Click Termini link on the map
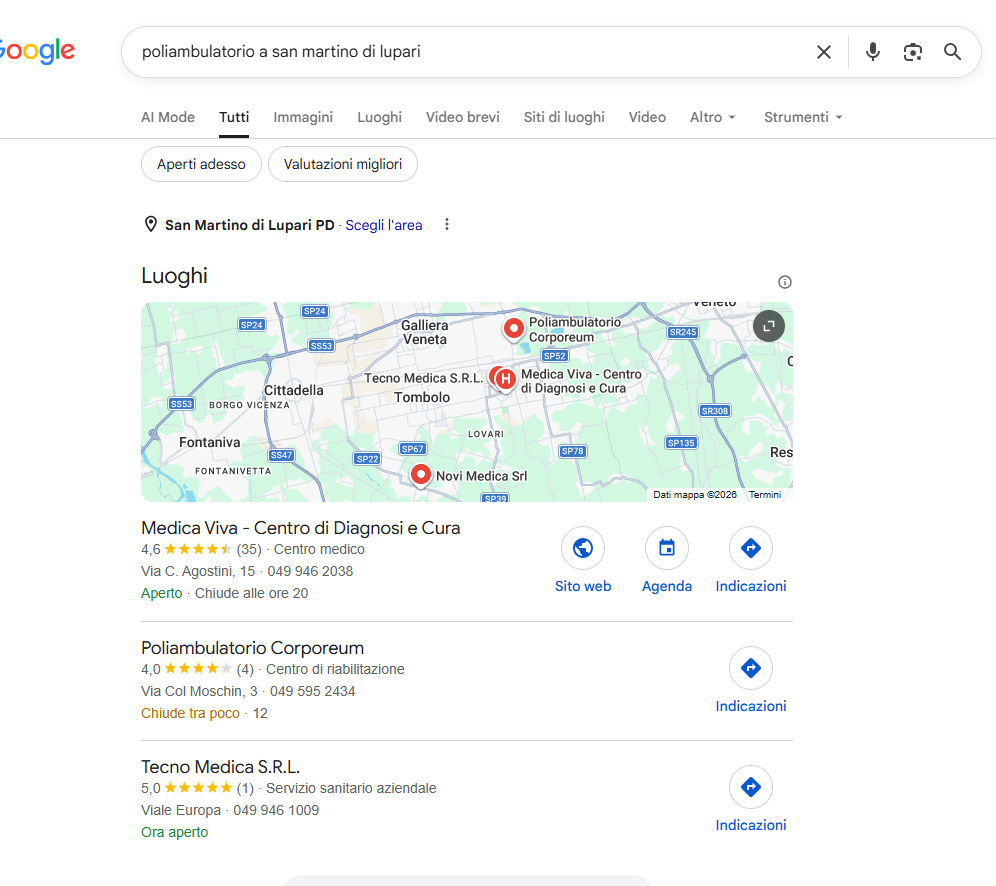This screenshot has height=886, width=996. [765, 495]
